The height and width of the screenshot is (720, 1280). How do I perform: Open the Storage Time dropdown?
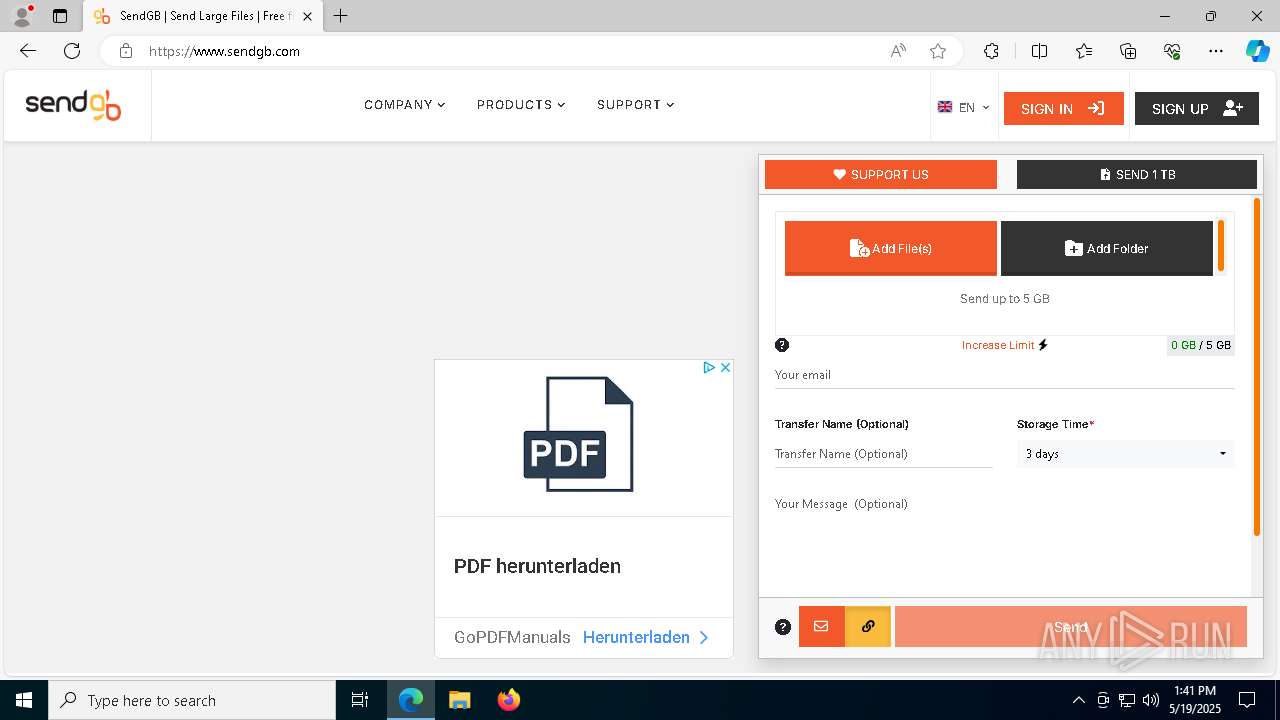point(1125,454)
